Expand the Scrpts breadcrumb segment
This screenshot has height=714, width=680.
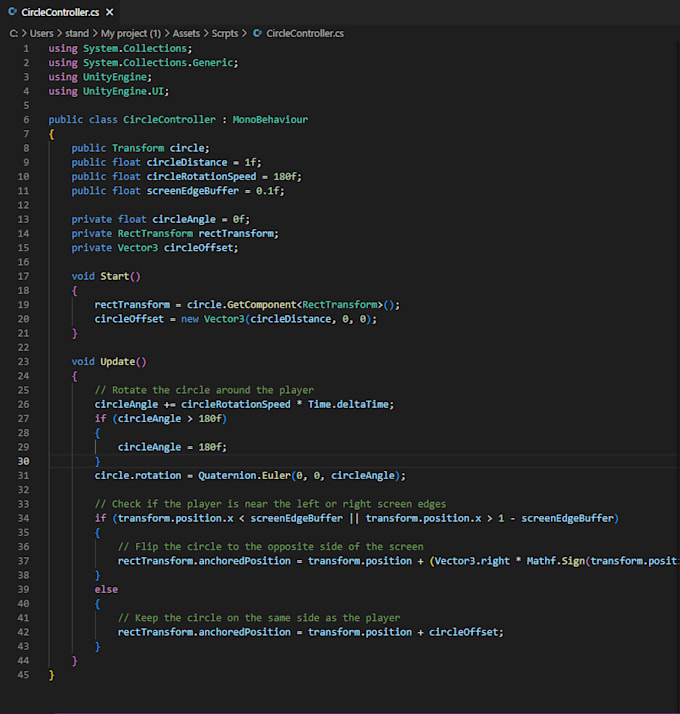coord(225,33)
